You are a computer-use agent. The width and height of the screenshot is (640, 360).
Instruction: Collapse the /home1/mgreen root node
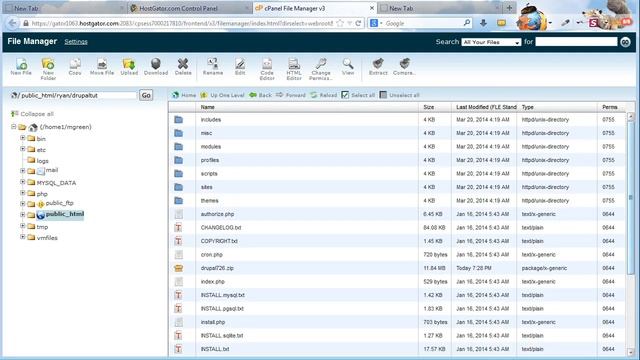[14, 127]
